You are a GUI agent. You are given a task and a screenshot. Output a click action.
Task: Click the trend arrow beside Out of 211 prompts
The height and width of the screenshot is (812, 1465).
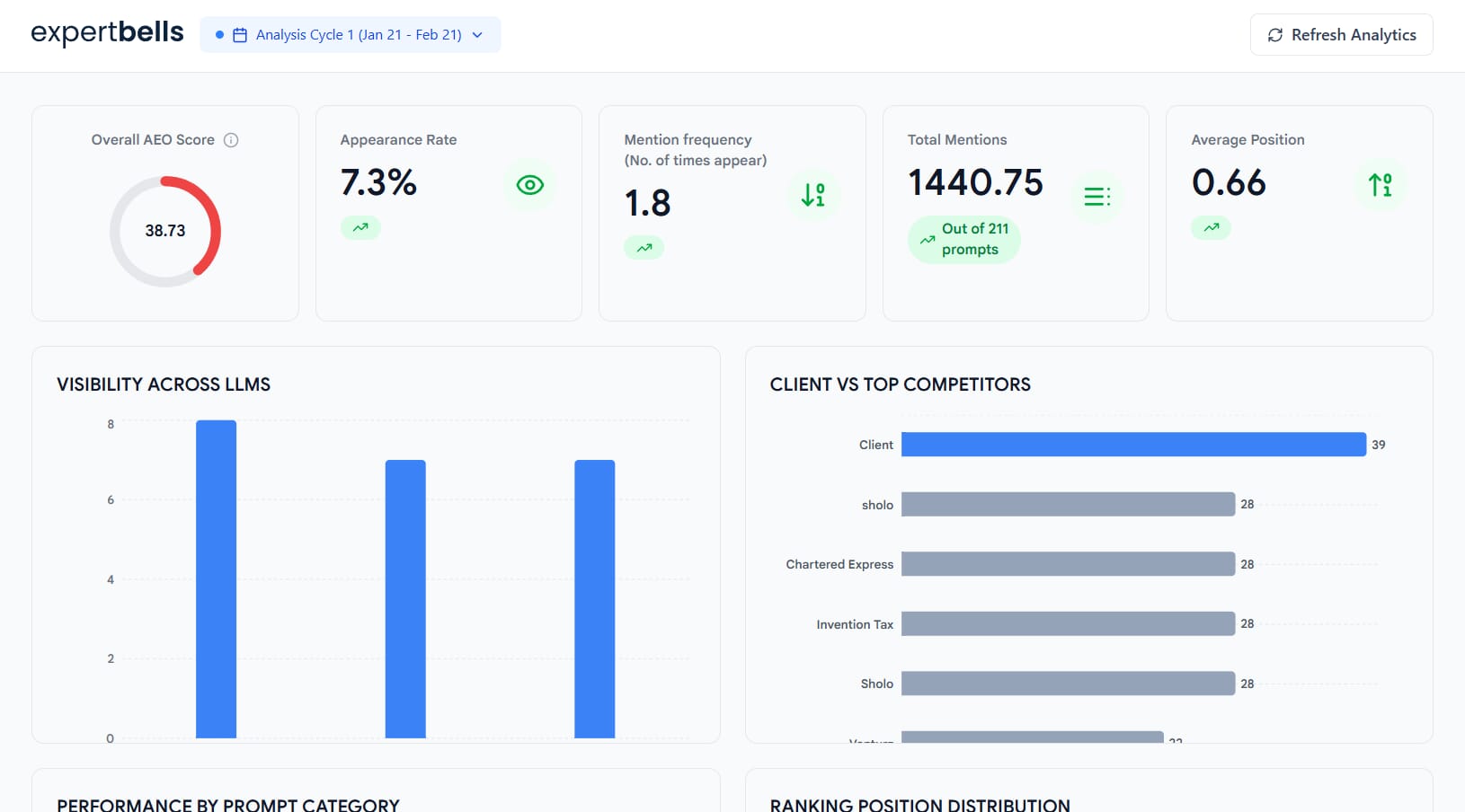coord(928,240)
